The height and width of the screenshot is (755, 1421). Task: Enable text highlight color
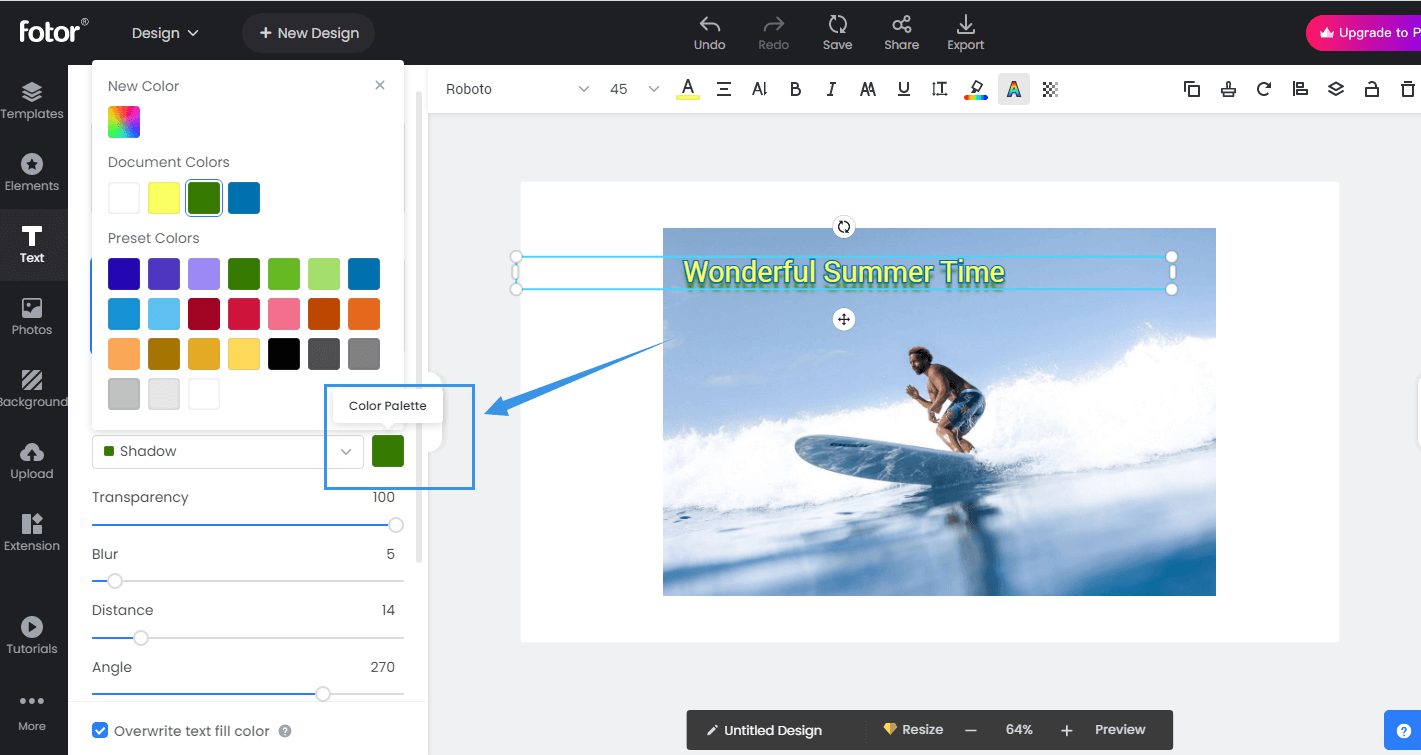click(975, 89)
